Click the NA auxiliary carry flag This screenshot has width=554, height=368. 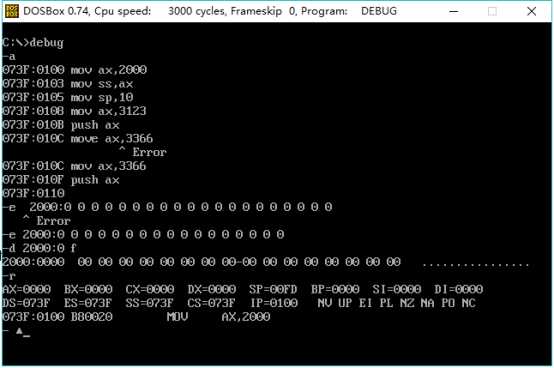(x=428, y=303)
